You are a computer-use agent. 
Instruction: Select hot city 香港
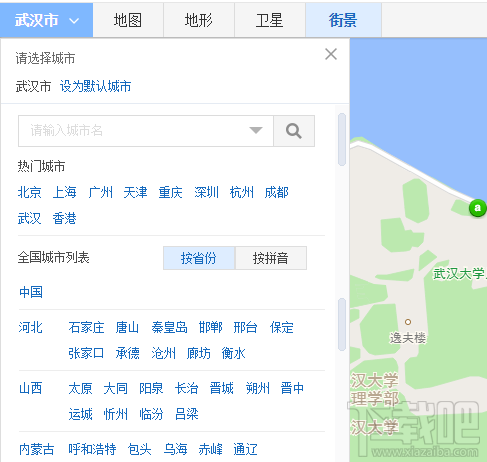point(65,219)
